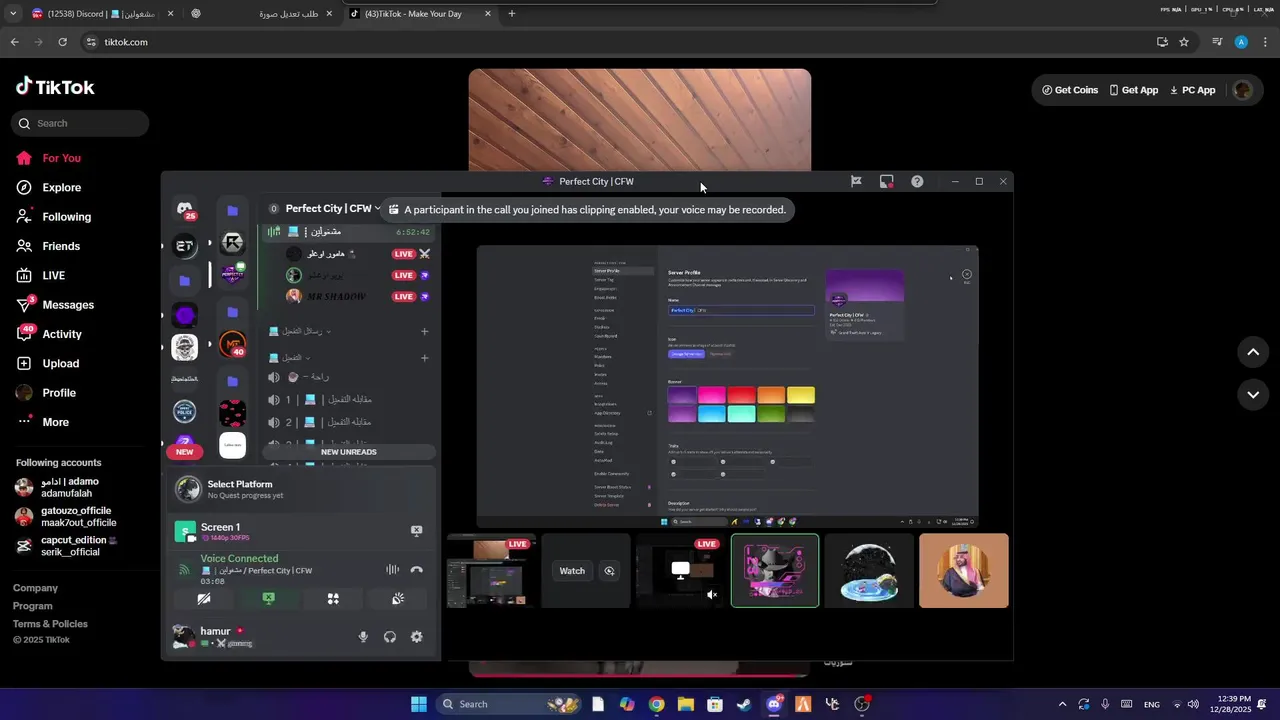Select the globe avatar call tile
Viewport: 1280px width, 720px height.
coord(869,571)
